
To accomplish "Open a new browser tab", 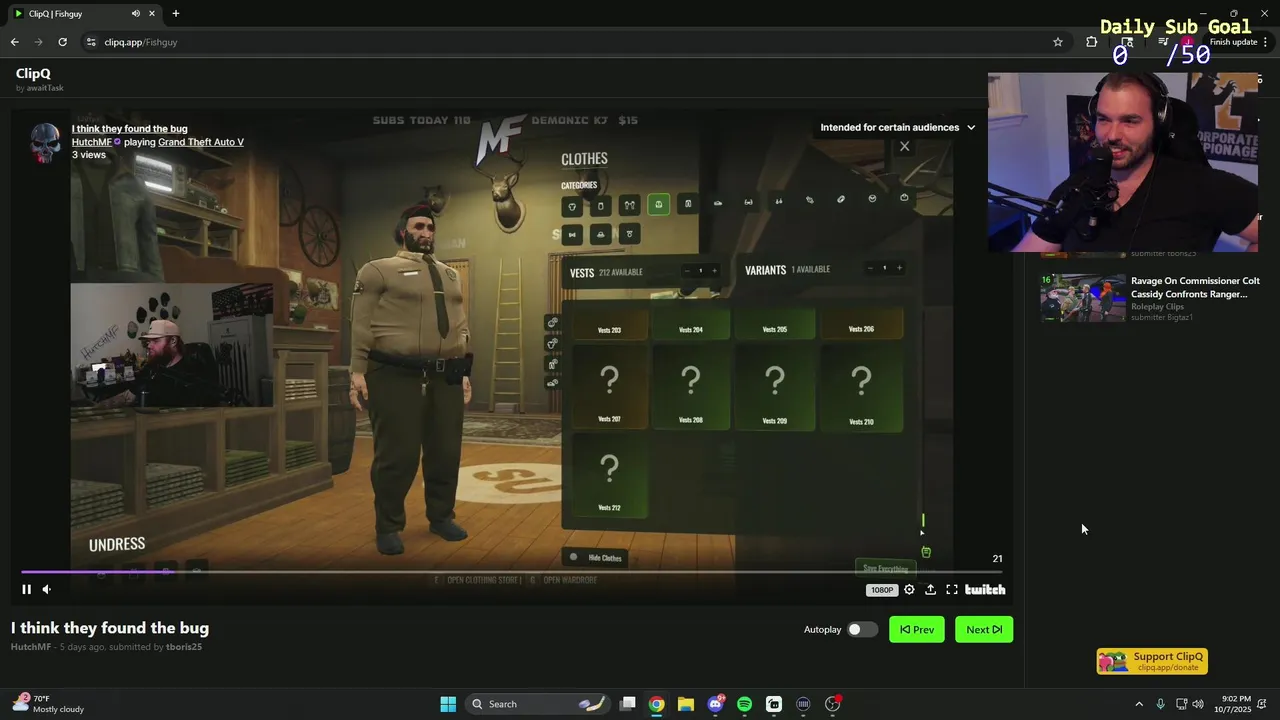I will pos(176,13).
